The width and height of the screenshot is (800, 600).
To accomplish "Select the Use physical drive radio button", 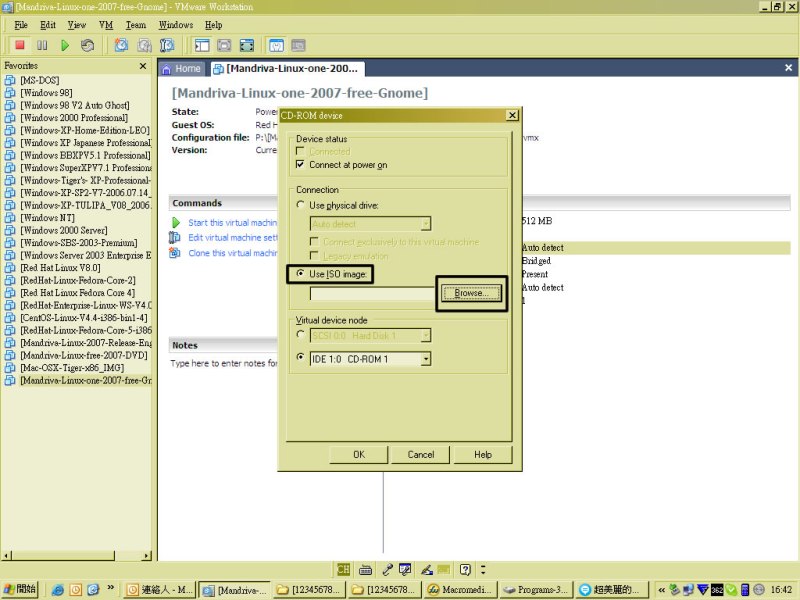I will [301, 205].
